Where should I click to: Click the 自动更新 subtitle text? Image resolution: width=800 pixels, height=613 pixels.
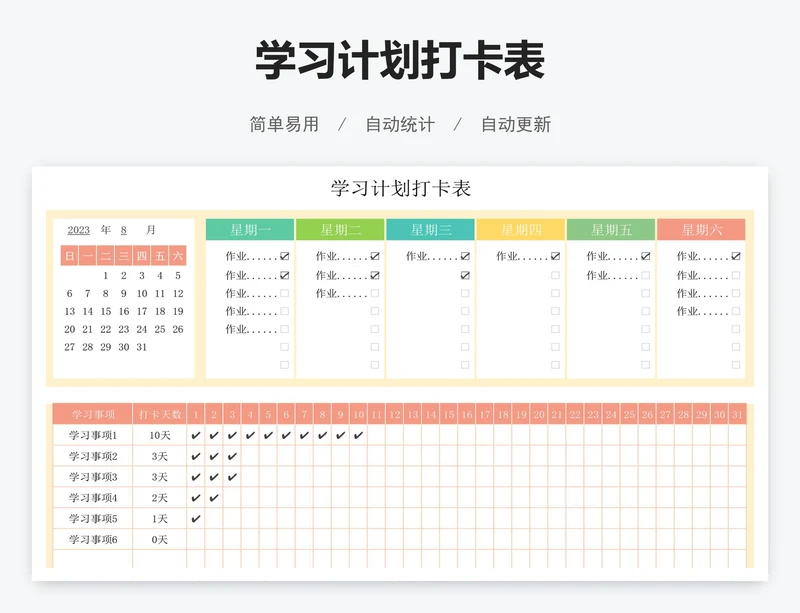pos(516,125)
